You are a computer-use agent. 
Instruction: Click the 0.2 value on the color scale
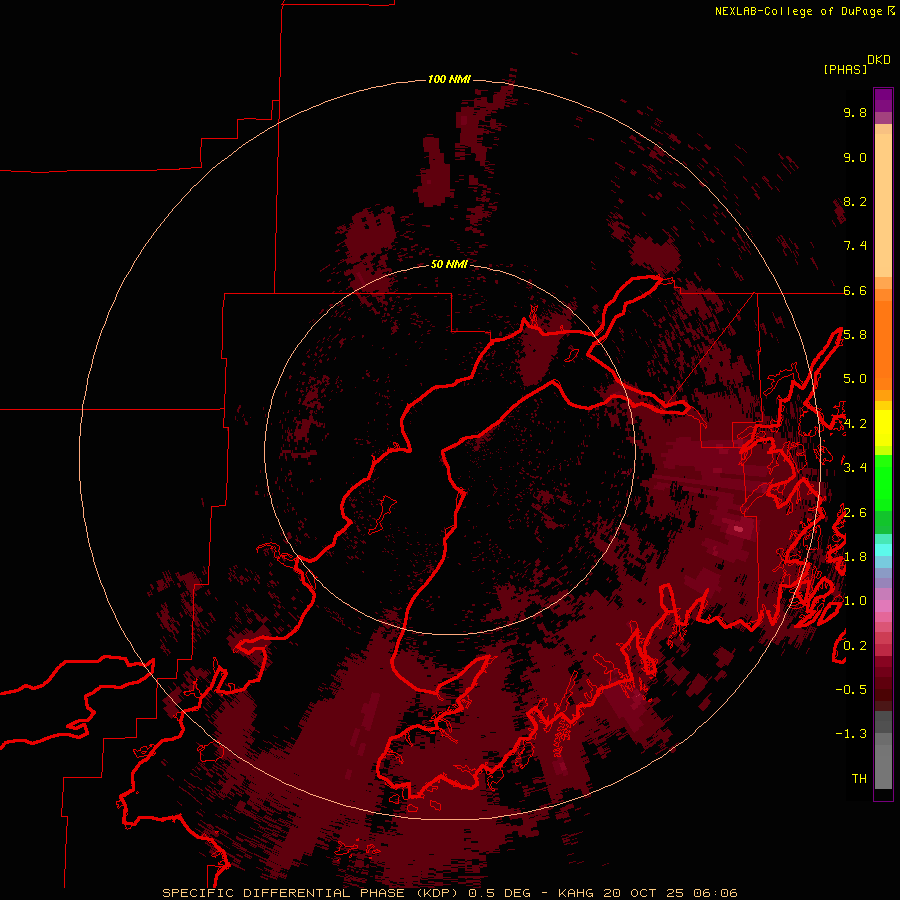click(855, 646)
